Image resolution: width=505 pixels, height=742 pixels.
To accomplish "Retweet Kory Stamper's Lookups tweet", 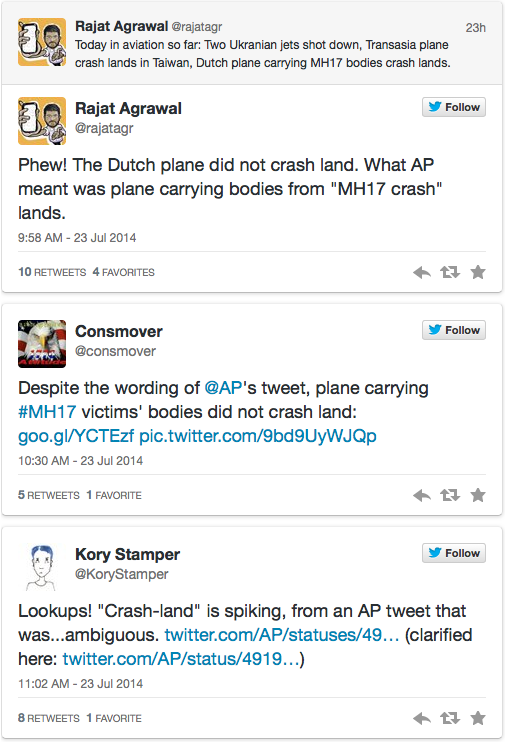I will pyautogui.click(x=450, y=718).
